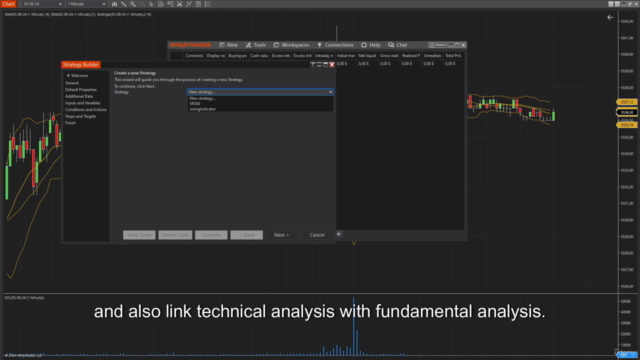This screenshot has width=640, height=360.
Task: Go to the Finish wizard step
Action: click(70, 123)
